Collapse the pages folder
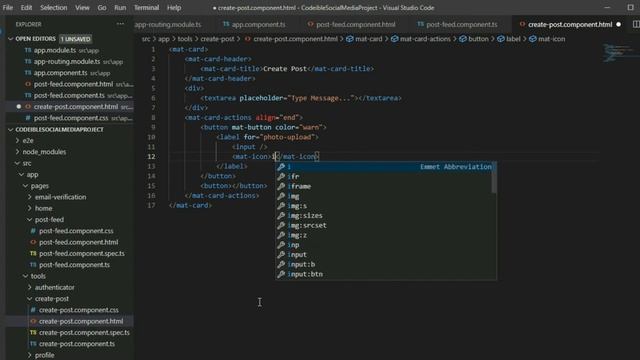 25,186
